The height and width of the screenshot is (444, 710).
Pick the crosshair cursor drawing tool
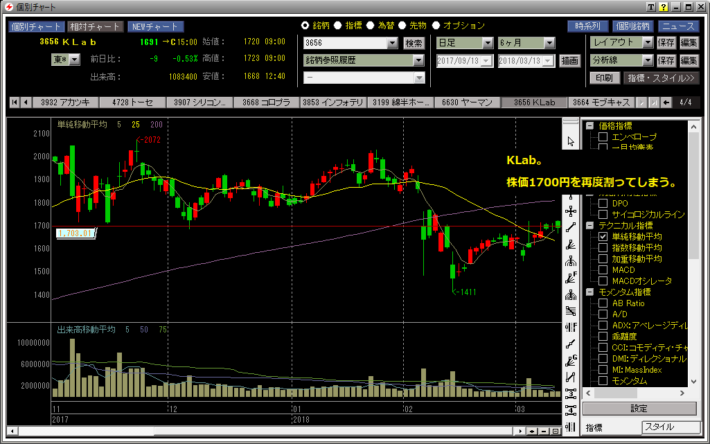570,212
